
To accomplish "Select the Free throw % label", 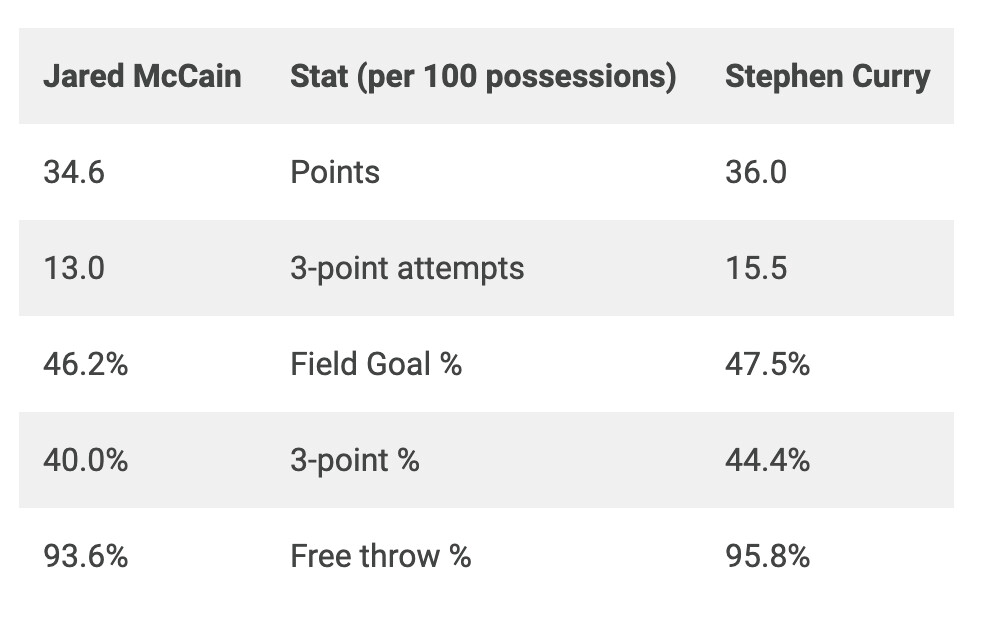I will pos(380,556).
